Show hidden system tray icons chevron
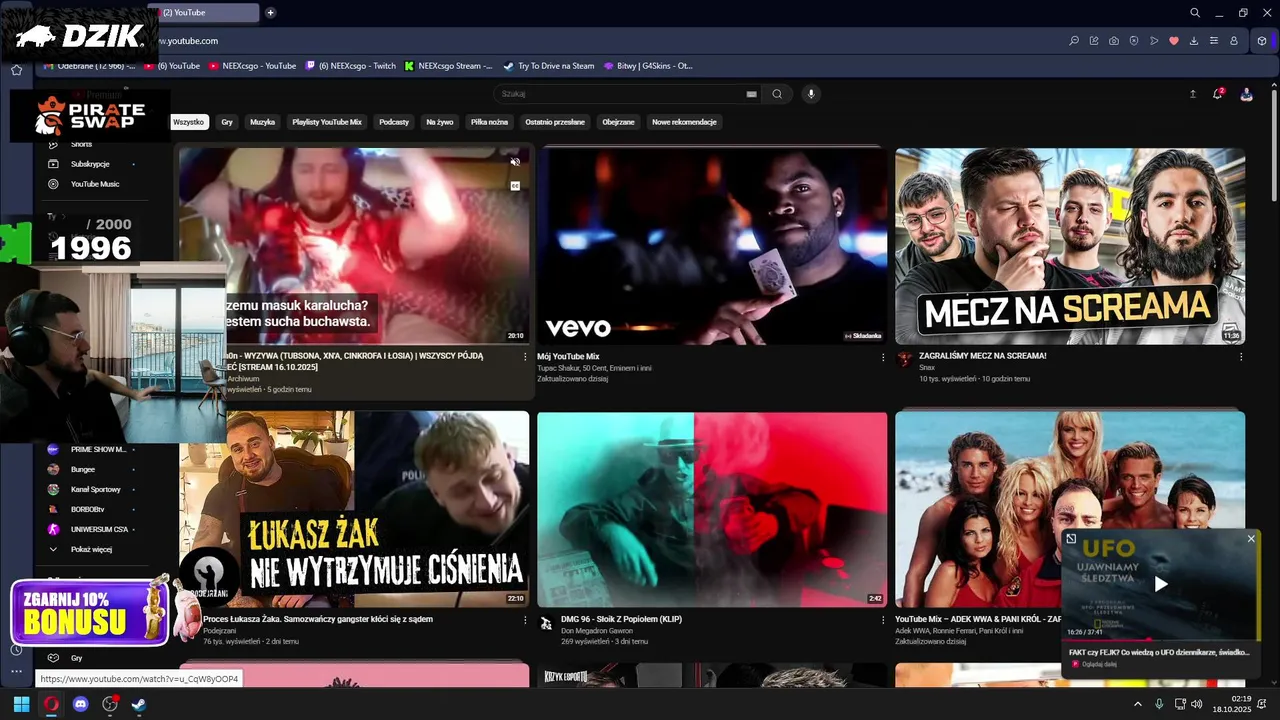The image size is (1280, 720). pos(1137,704)
